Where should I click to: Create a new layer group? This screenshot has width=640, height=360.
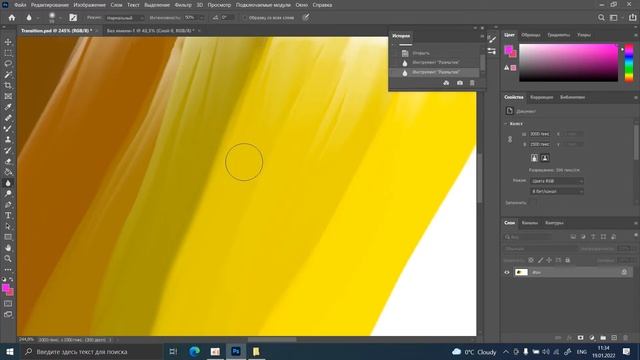(x=603, y=338)
